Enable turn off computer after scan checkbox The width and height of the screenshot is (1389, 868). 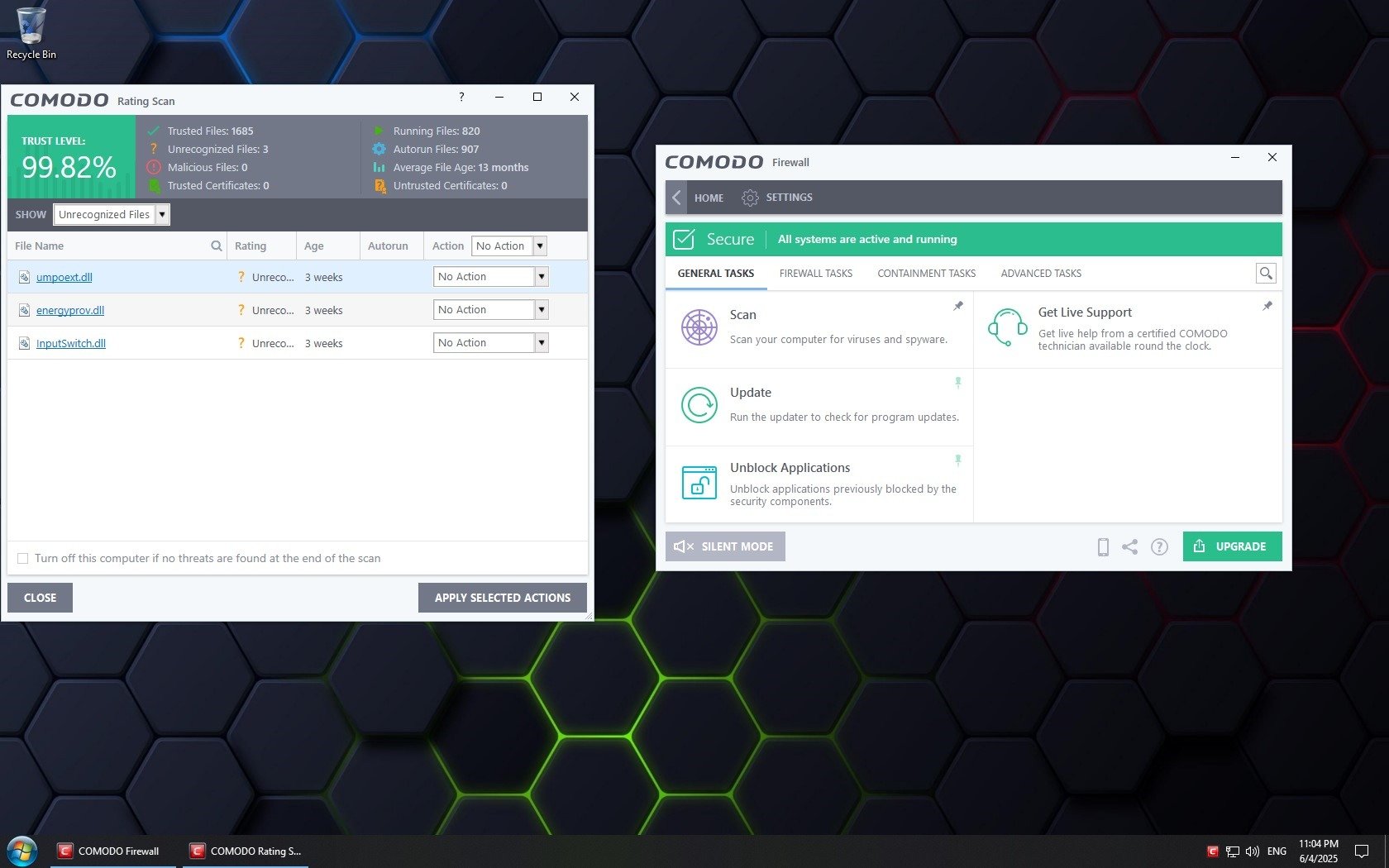tap(23, 559)
